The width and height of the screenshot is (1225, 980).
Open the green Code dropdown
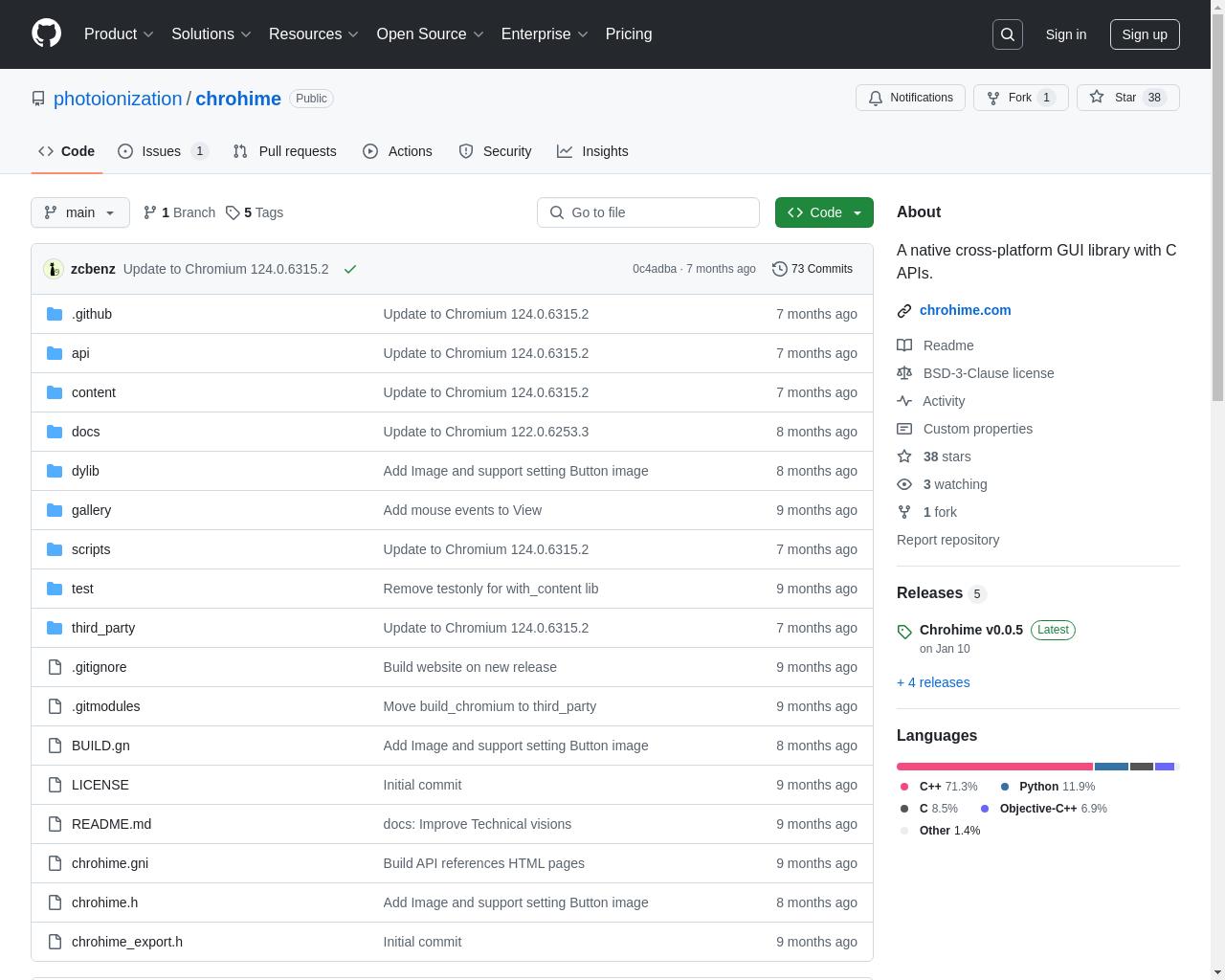point(824,212)
